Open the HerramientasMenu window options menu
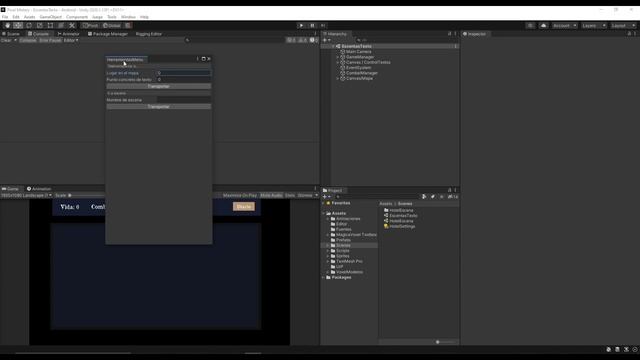640x360 pixels. pyautogui.click(x=198, y=59)
